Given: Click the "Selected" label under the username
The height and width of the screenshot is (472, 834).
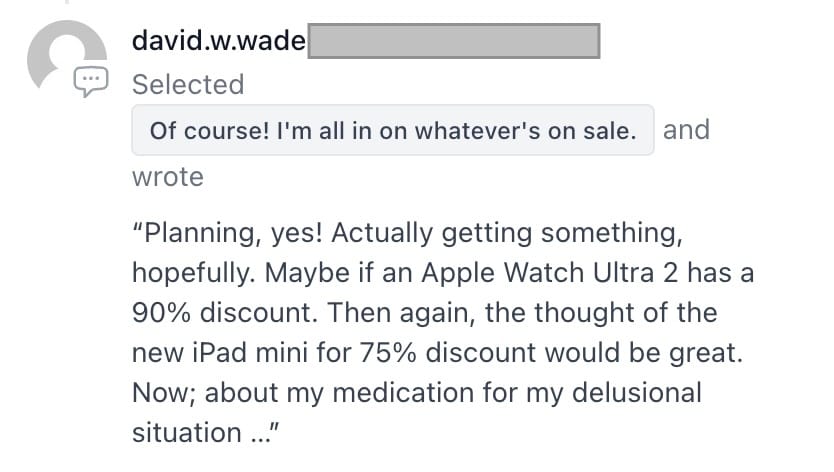Looking at the screenshot, I should coord(188,84).
